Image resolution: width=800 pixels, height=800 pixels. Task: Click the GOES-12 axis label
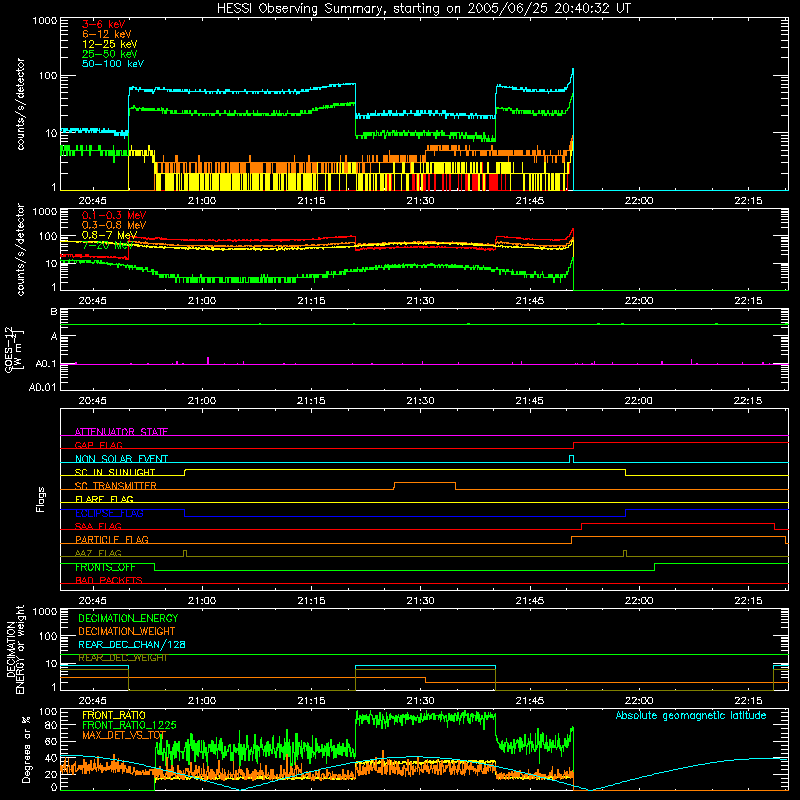coord(14,349)
